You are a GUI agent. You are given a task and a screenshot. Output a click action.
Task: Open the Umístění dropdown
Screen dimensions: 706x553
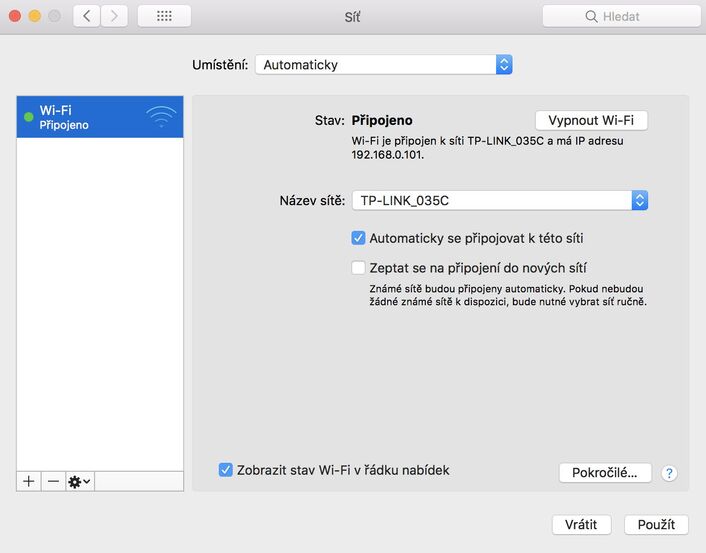click(x=384, y=65)
